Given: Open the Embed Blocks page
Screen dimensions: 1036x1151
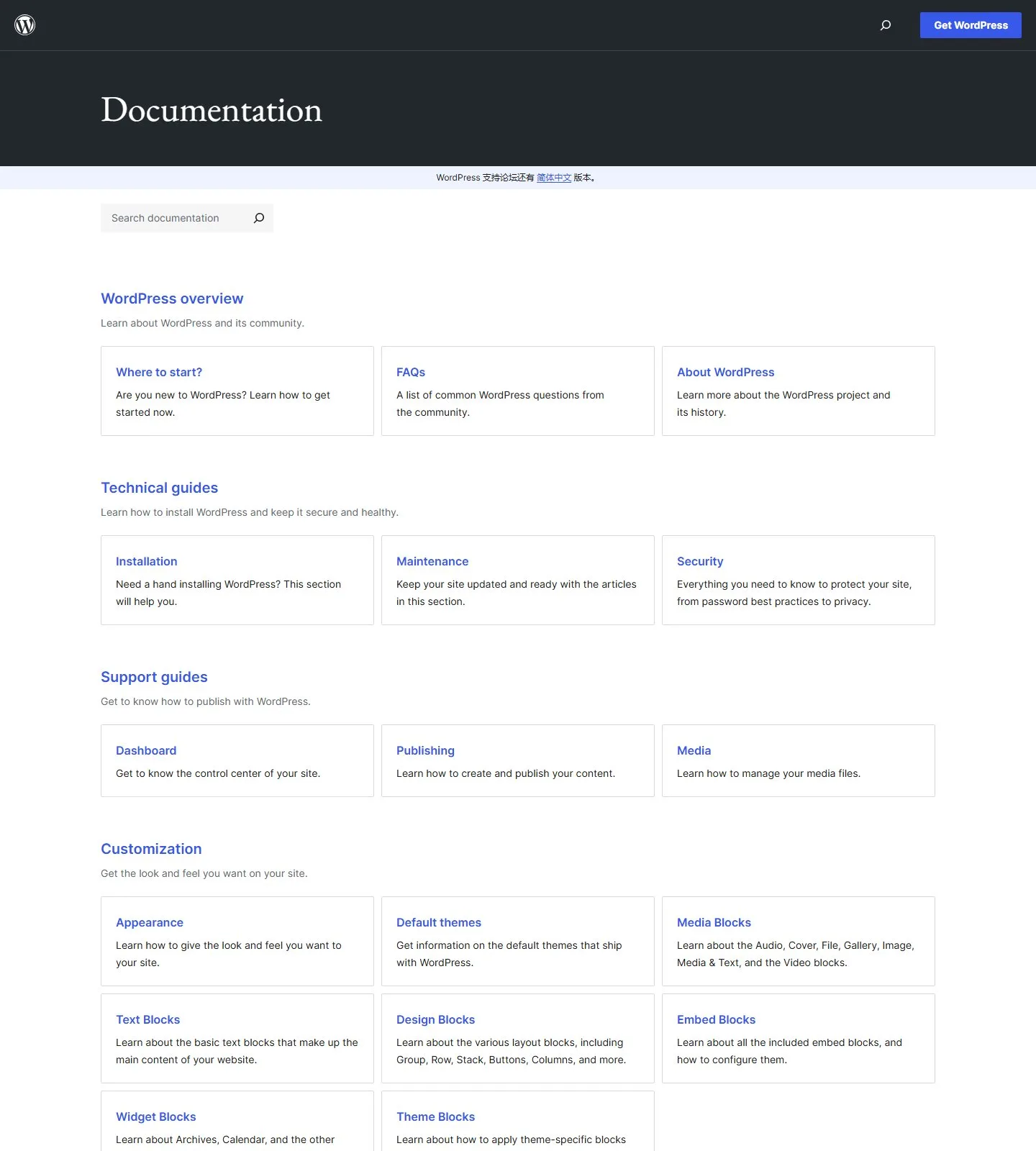Looking at the screenshot, I should pyautogui.click(x=716, y=1019).
